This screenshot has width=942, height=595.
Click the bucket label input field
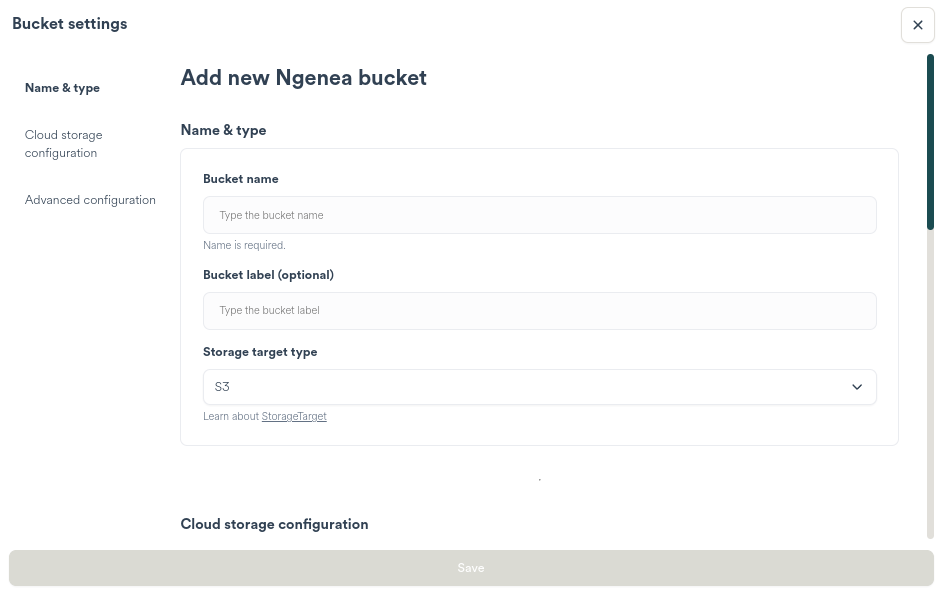point(539,310)
